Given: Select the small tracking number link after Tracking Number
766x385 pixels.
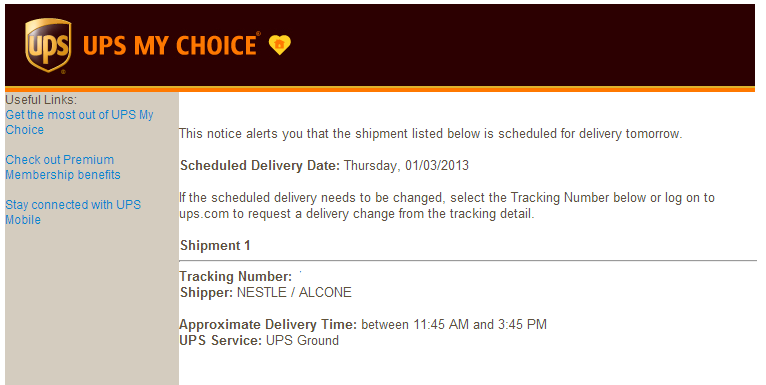Looking at the screenshot, I should [x=300, y=272].
